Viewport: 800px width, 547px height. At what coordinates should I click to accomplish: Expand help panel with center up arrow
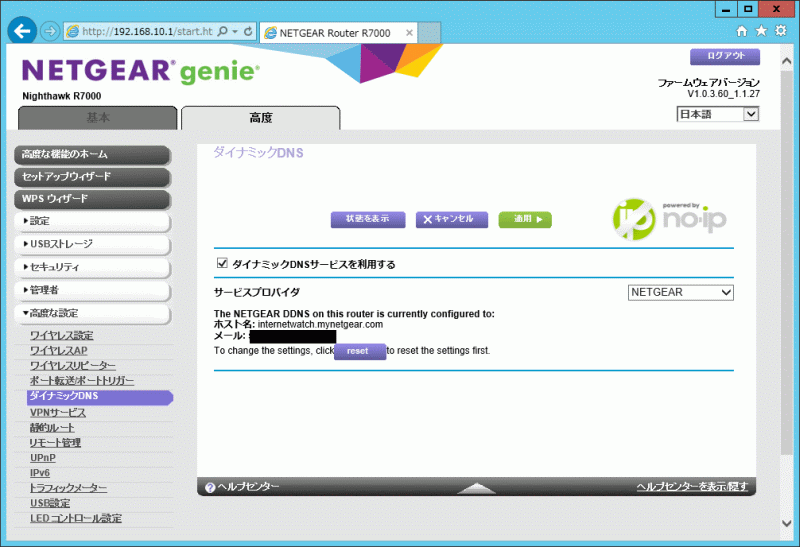[476, 488]
